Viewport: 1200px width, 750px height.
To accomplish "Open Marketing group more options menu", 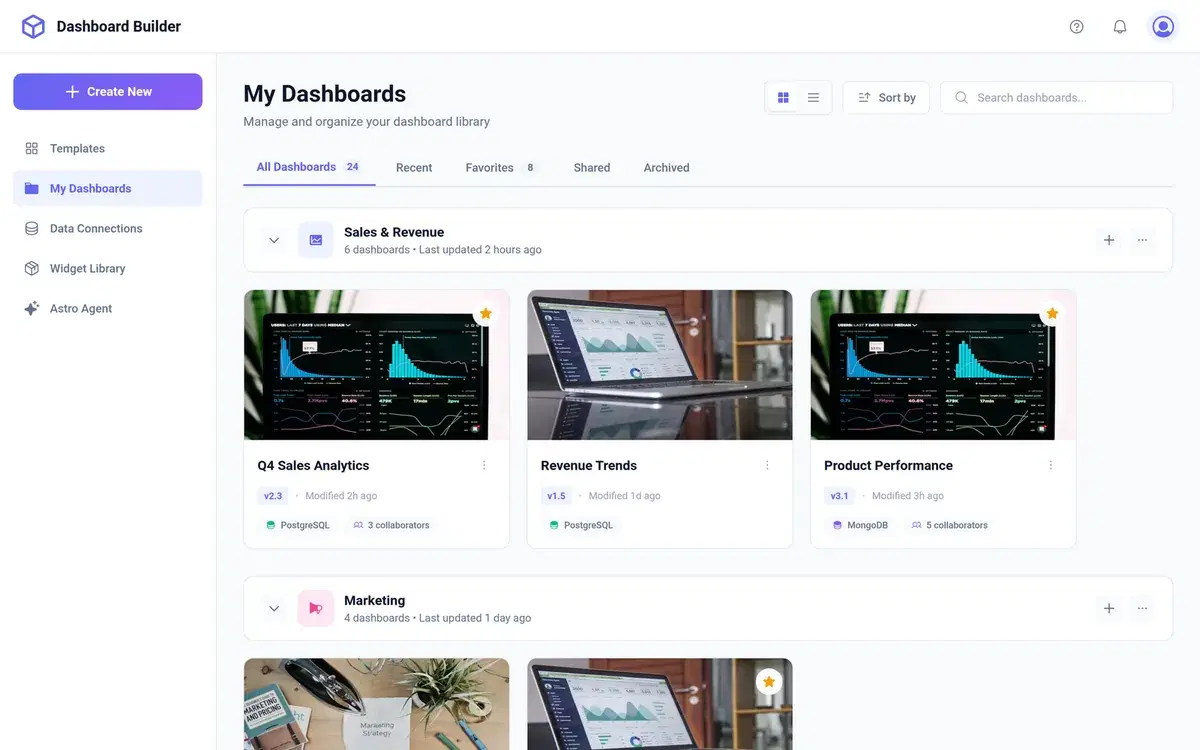I will pyautogui.click(x=1142, y=608).
